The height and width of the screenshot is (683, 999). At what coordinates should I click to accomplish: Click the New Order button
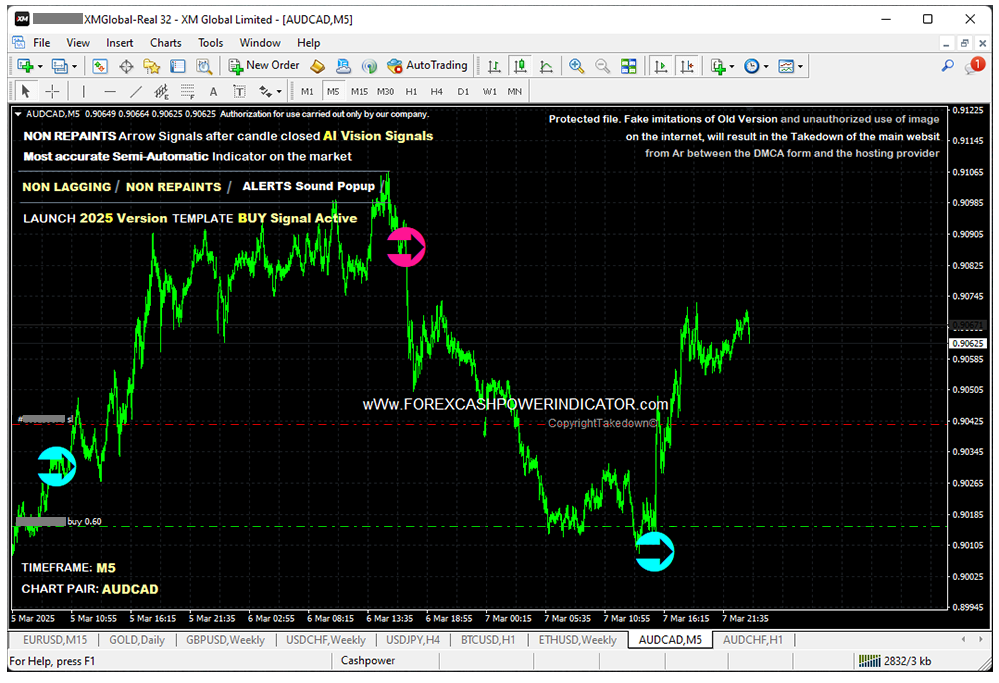tap(264, 66)
